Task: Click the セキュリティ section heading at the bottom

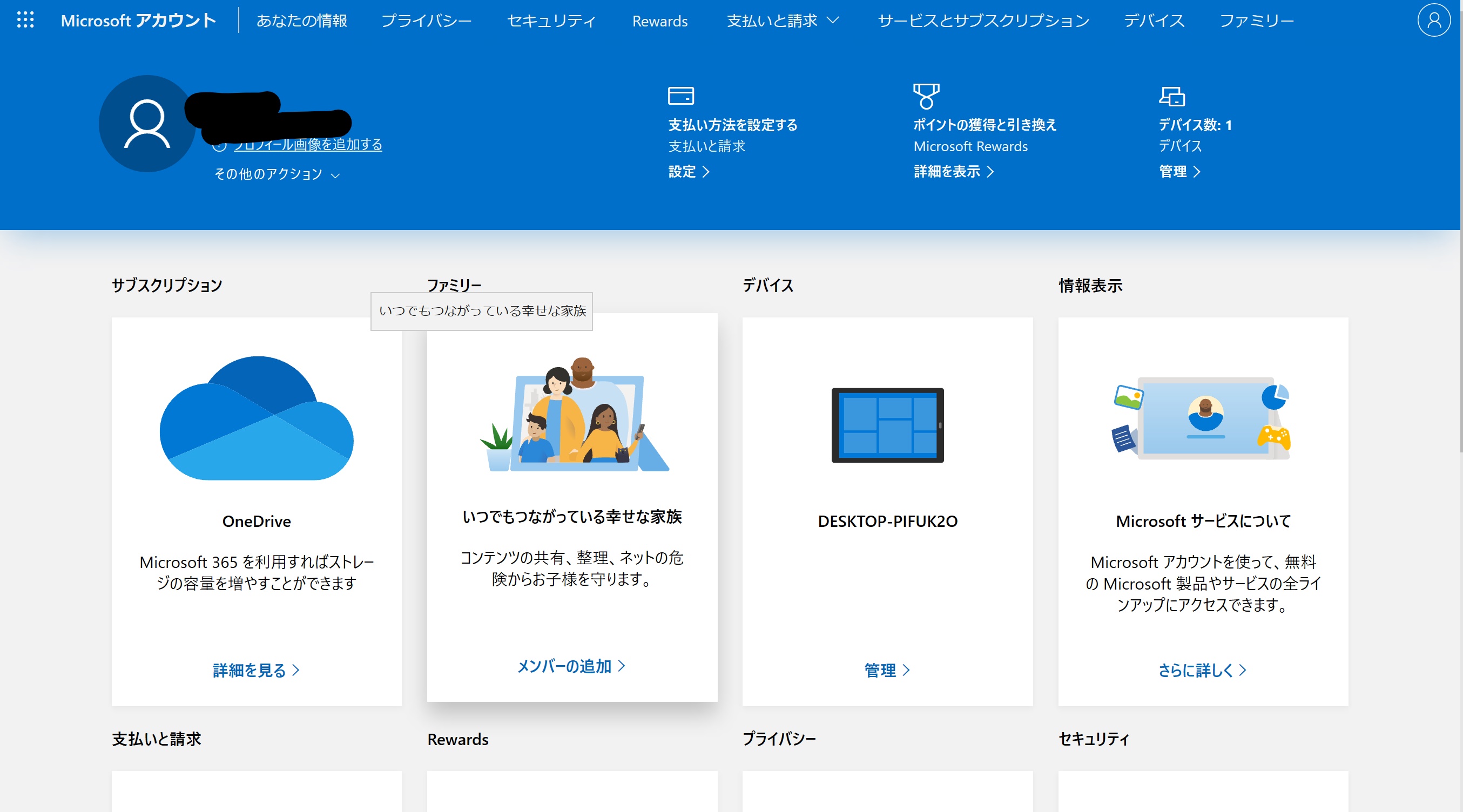Action: [x=1094, y=739]
